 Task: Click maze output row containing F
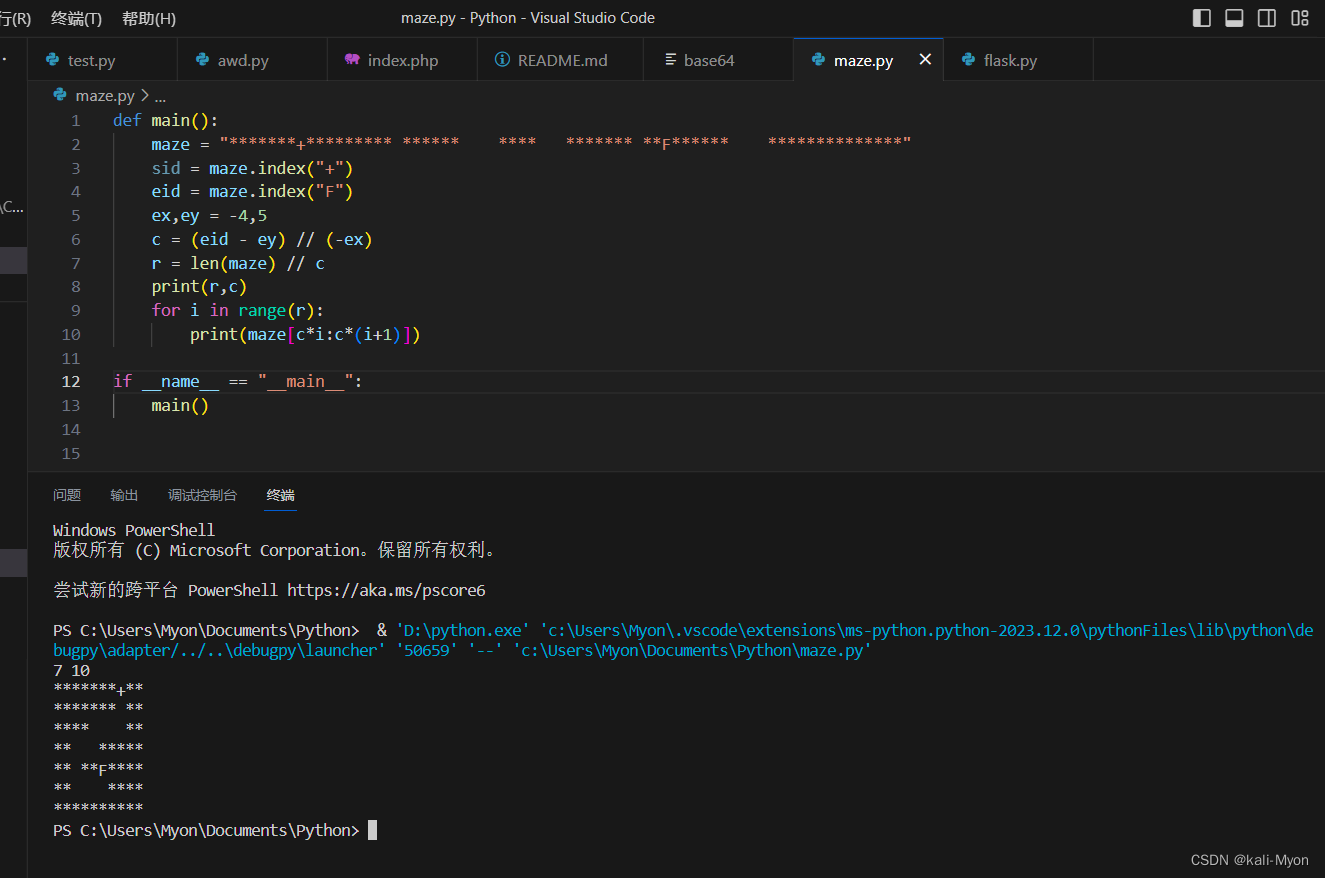coord(98,768)
